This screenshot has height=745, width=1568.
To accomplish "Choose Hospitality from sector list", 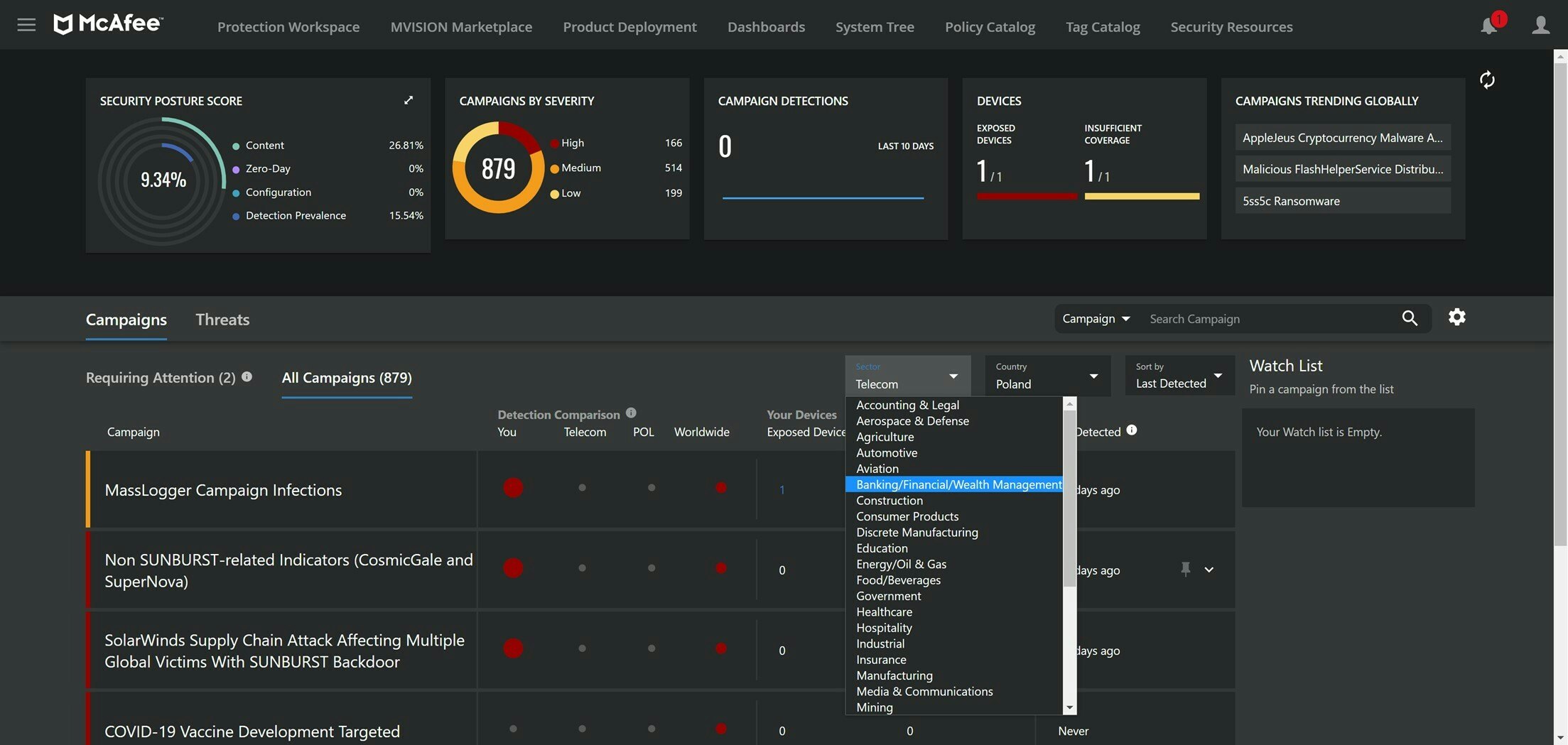I will pyautogui.click(x=953, y=628).
